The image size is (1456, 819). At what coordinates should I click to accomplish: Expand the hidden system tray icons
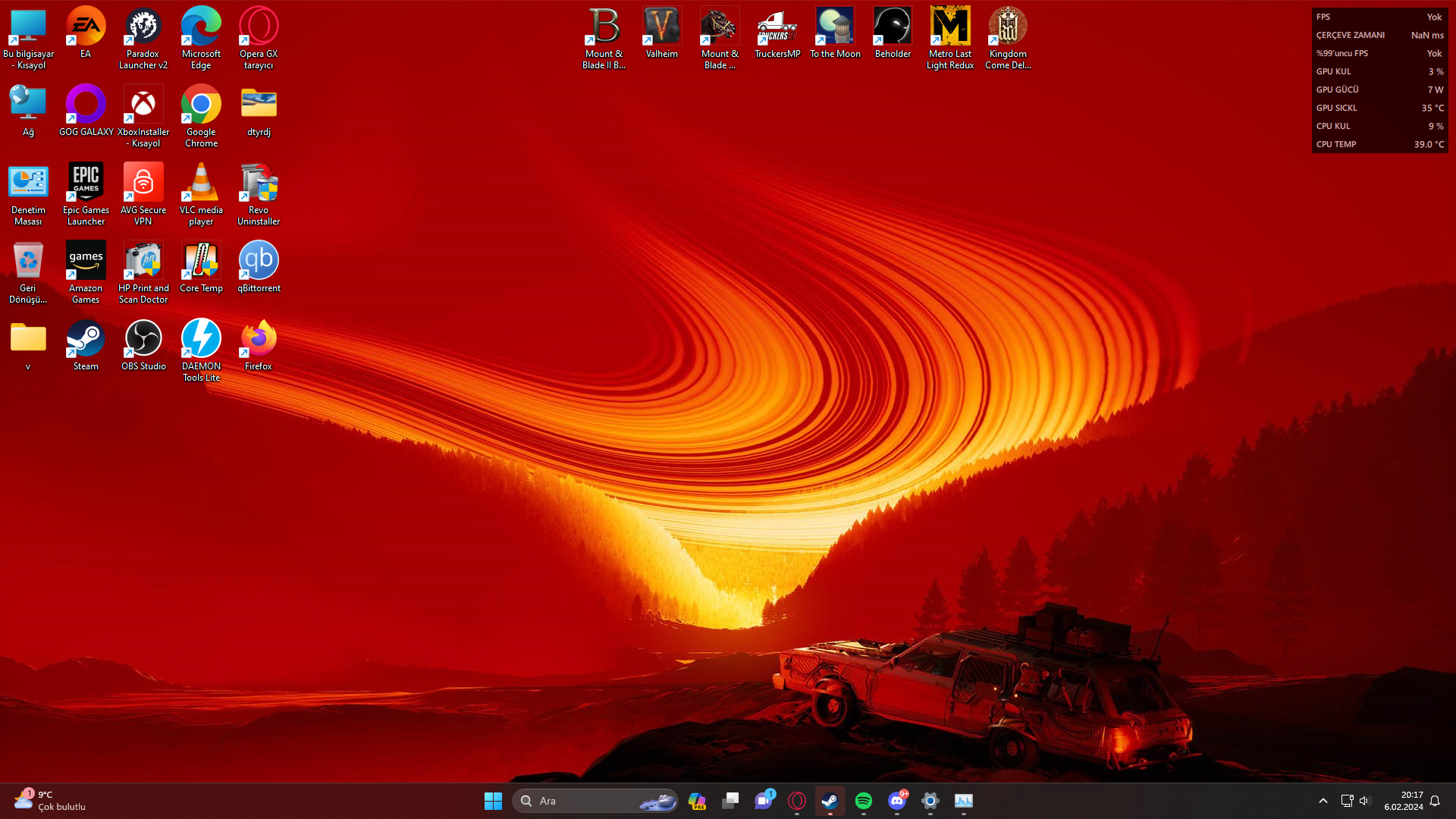(x=1323, y=801)
